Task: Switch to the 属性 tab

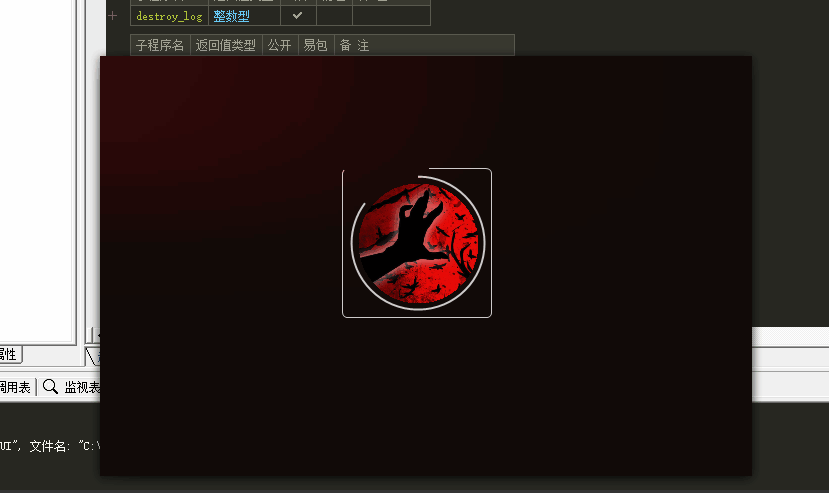Action: click(8, 354)
